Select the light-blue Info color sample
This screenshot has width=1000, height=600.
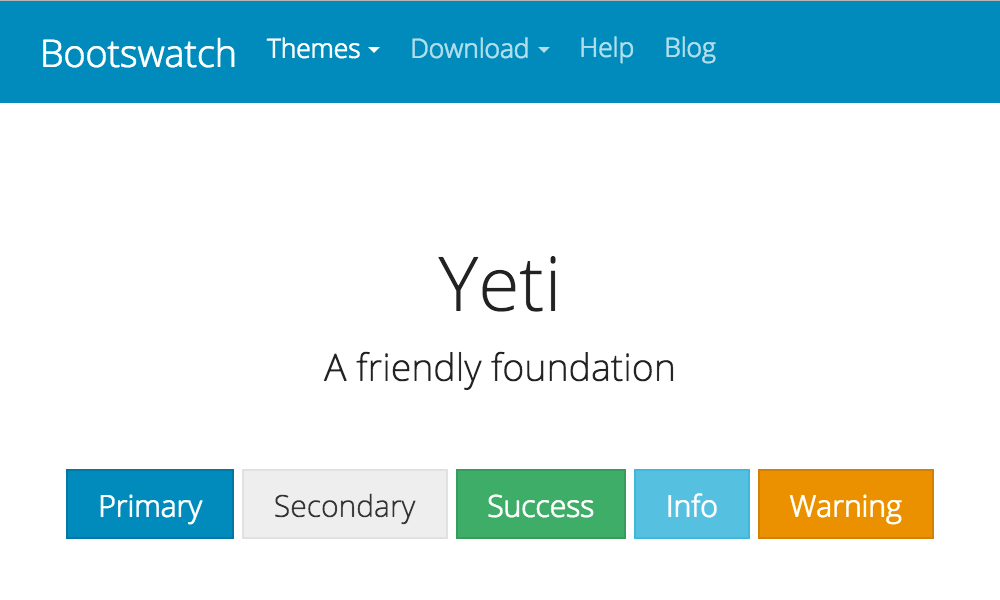pyautogui.click(x=691, y=504)
